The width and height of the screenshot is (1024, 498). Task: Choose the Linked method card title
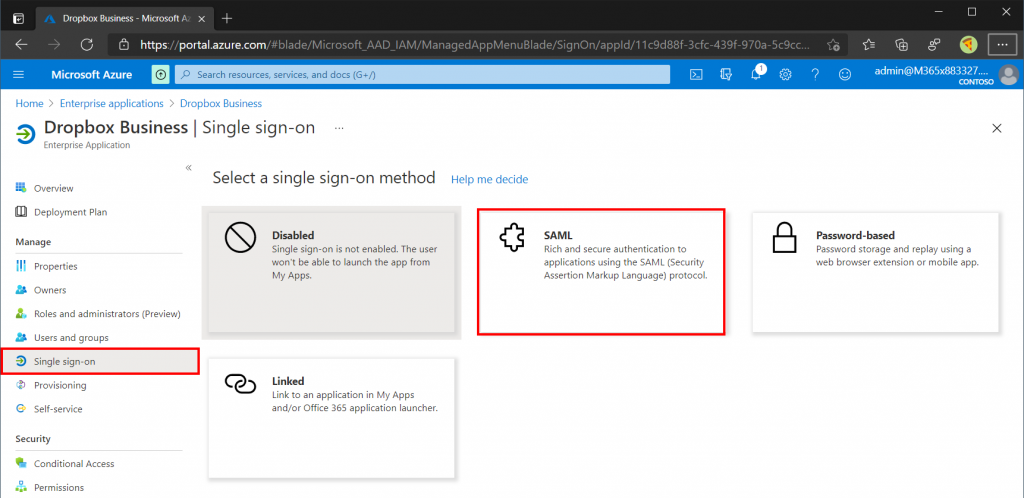(x=288, y=381)
